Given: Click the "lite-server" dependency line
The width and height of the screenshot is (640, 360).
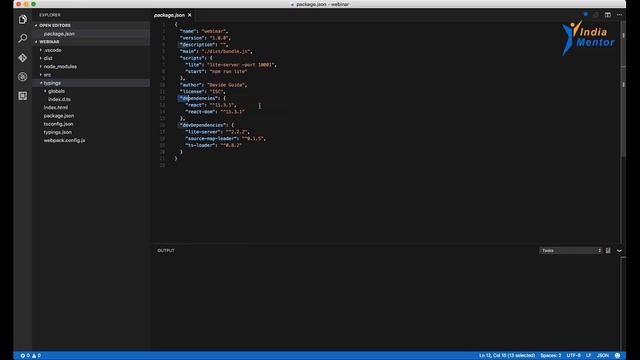Looking at the screenshot, I should [x=217, y=132].
